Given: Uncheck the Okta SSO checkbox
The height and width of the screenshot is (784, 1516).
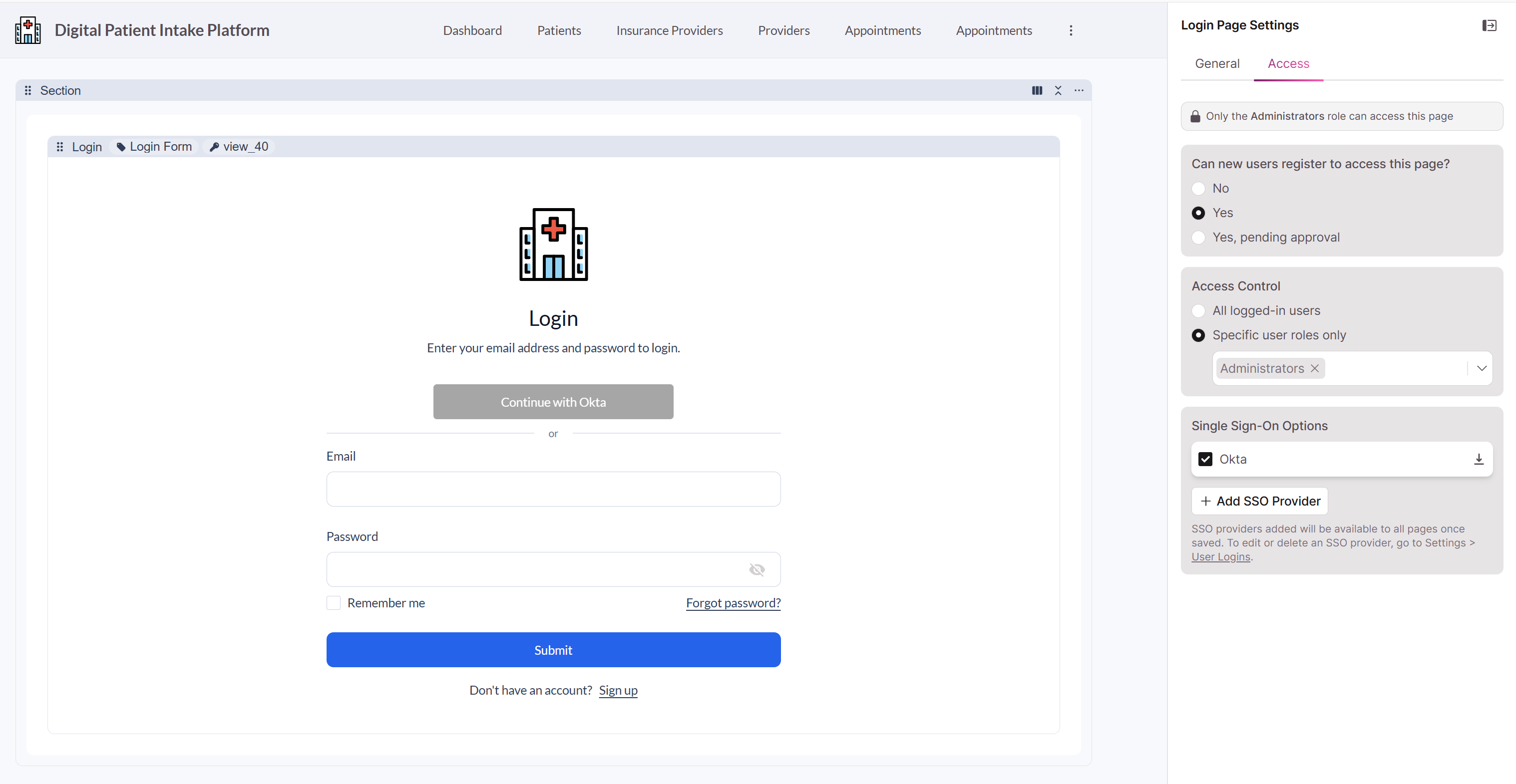Looking at the screenshot, I should [x=1205, y=459].
